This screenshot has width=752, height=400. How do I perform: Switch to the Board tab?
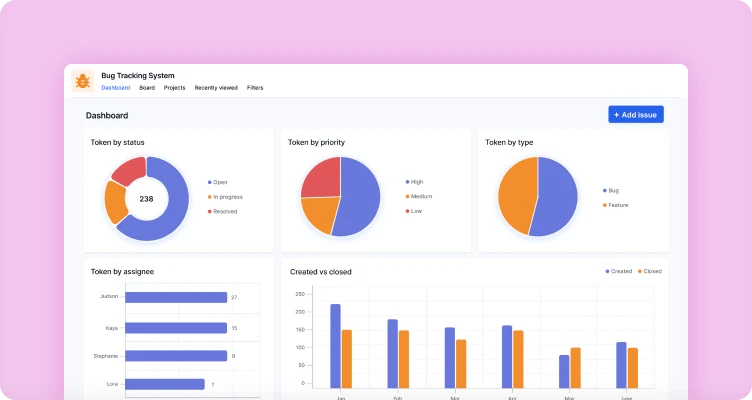coord(147,88)
